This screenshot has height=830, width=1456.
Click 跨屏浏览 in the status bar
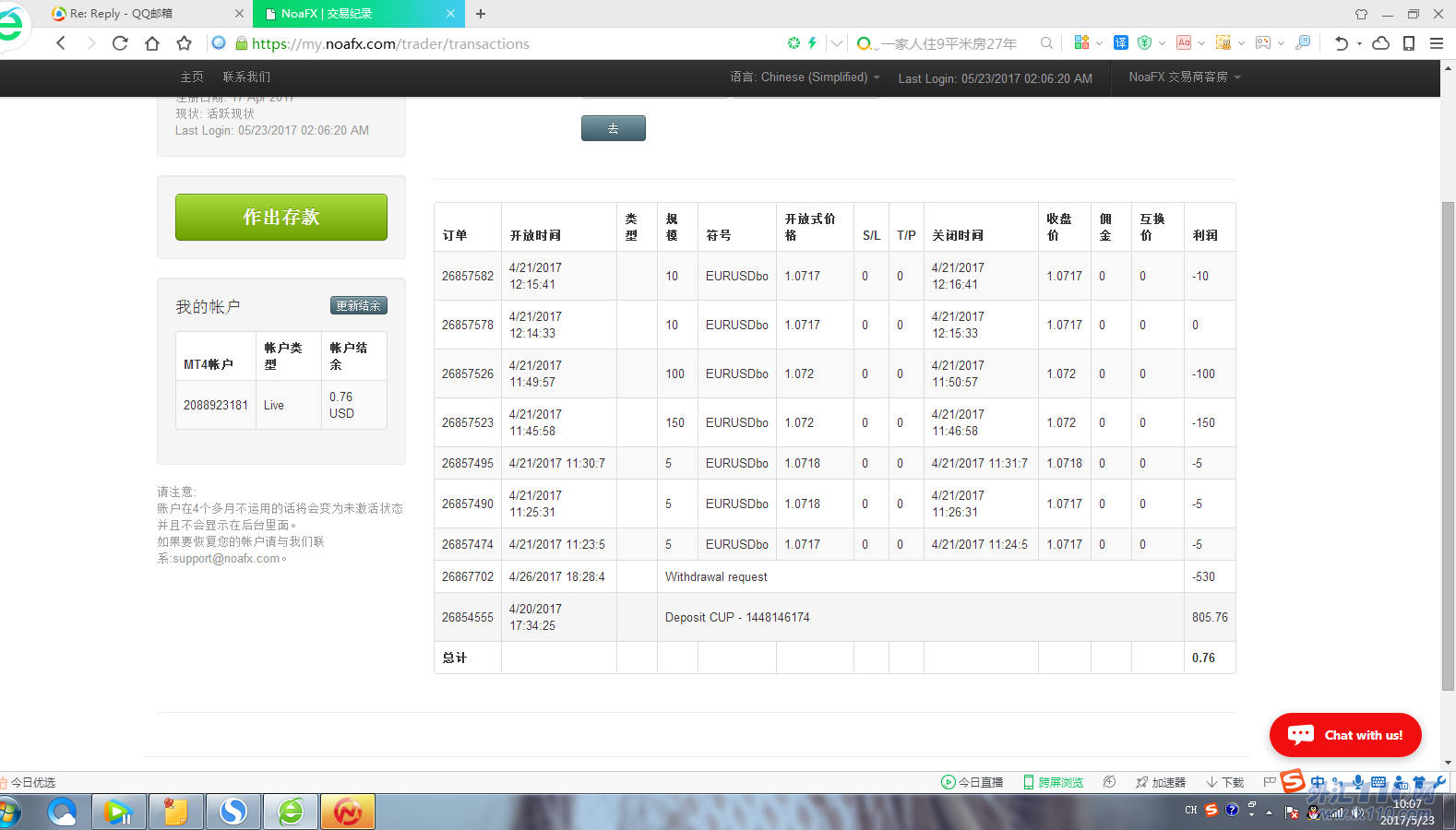tap(1054, 782)
